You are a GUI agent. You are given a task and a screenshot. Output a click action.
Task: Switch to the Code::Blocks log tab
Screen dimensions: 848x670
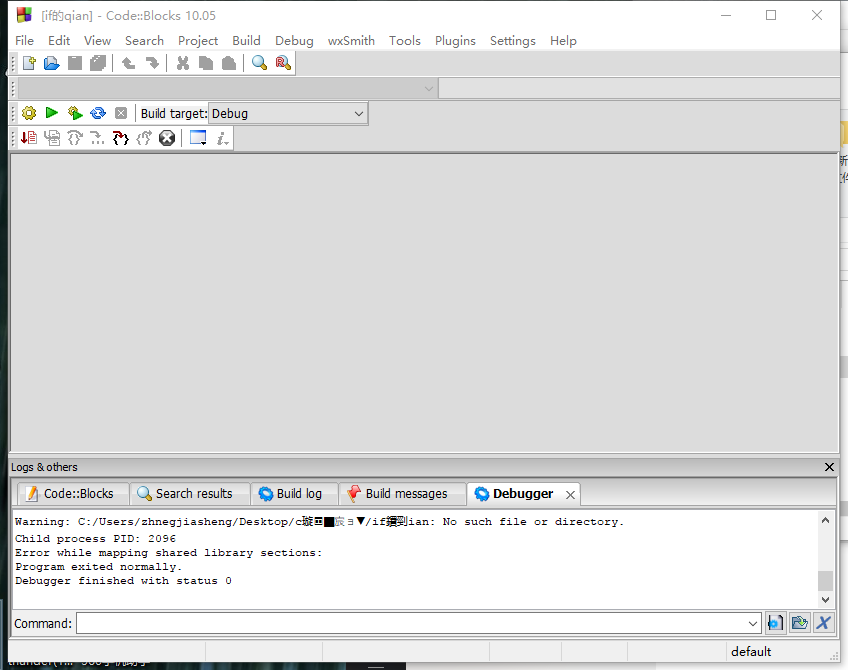pos(73,494)
